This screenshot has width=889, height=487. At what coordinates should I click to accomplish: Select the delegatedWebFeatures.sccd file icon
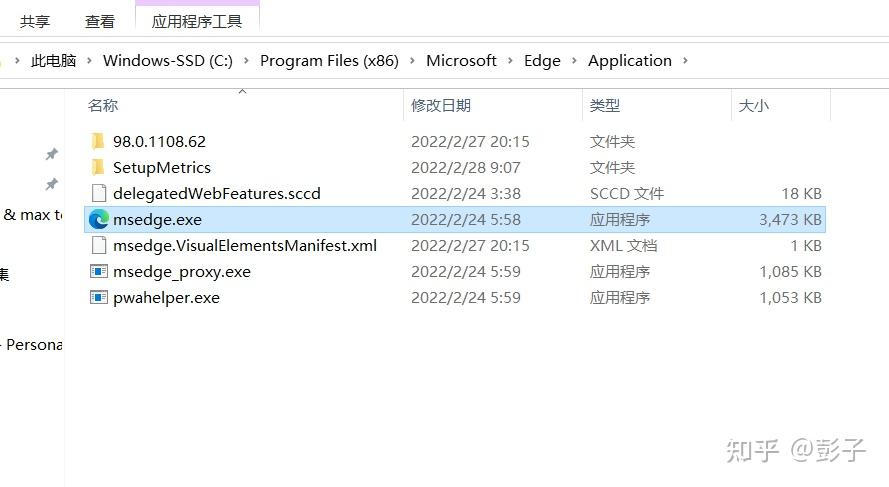coord(99,193)
